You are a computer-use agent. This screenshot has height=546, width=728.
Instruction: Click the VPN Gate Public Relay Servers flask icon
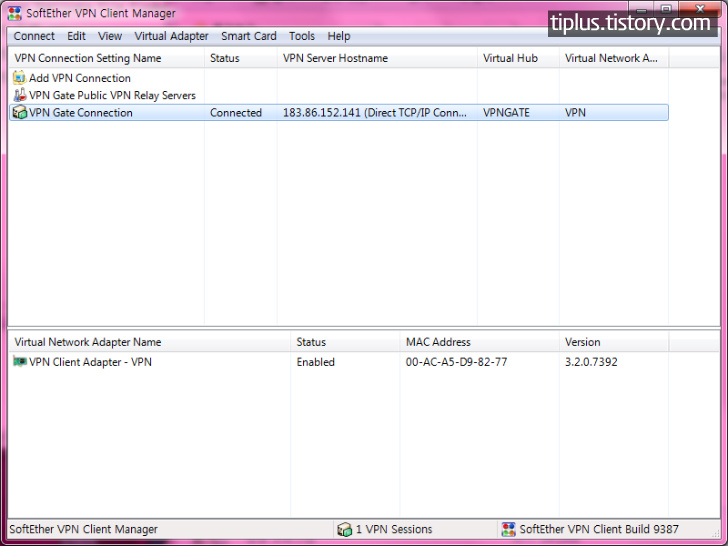(19, 95)
